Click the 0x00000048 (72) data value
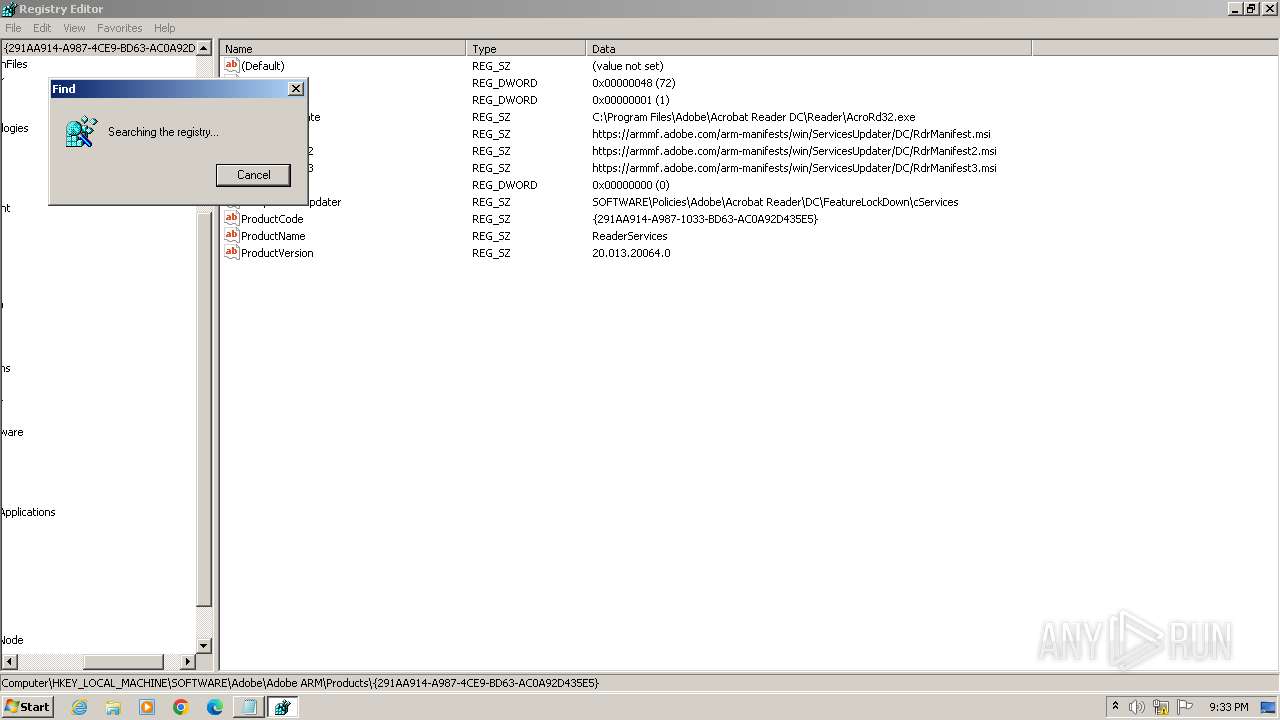 (x=633, y=83)
